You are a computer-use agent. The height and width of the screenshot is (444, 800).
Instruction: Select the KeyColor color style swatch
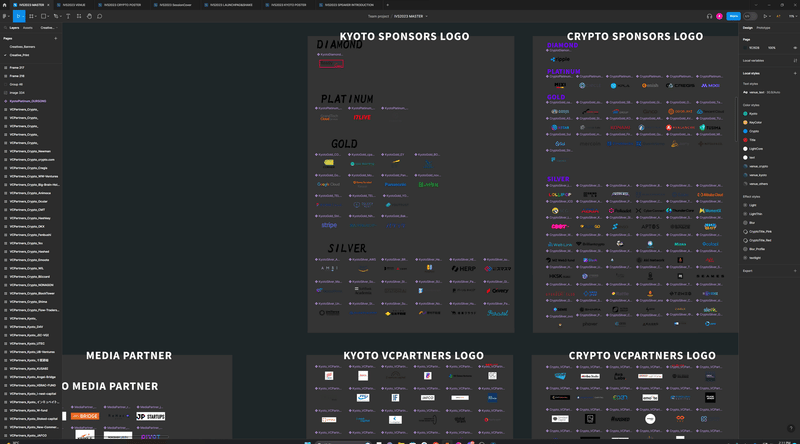[x=745, y=122]
